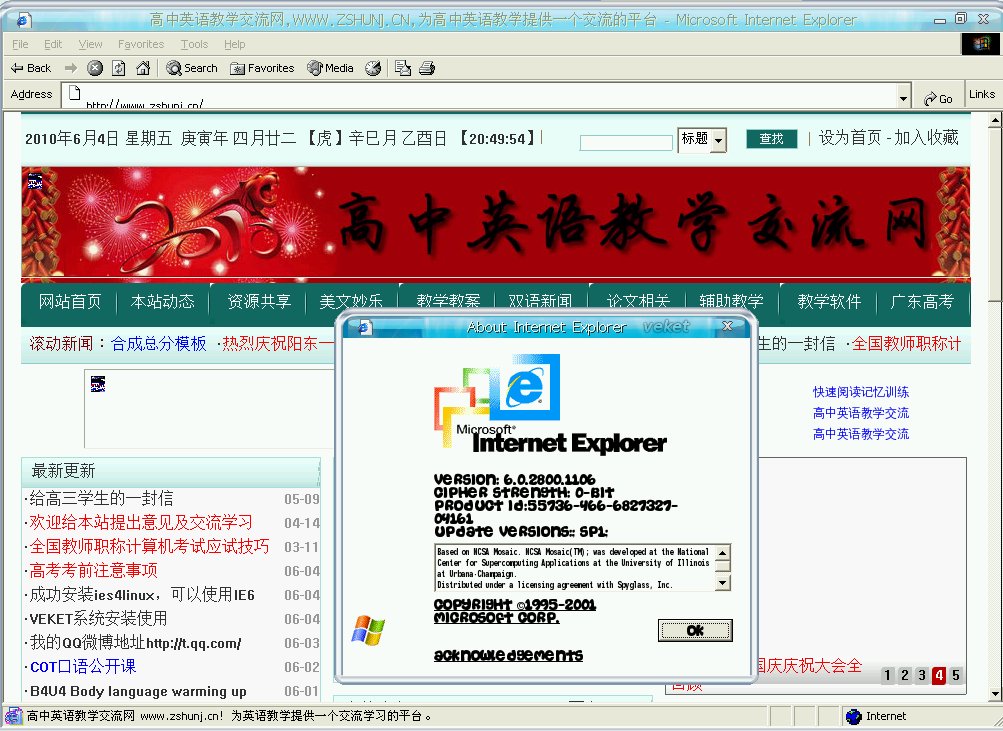Click the Links toolbar label
The width and height of the screenshot is (1003, 731).
coord(982,94)
